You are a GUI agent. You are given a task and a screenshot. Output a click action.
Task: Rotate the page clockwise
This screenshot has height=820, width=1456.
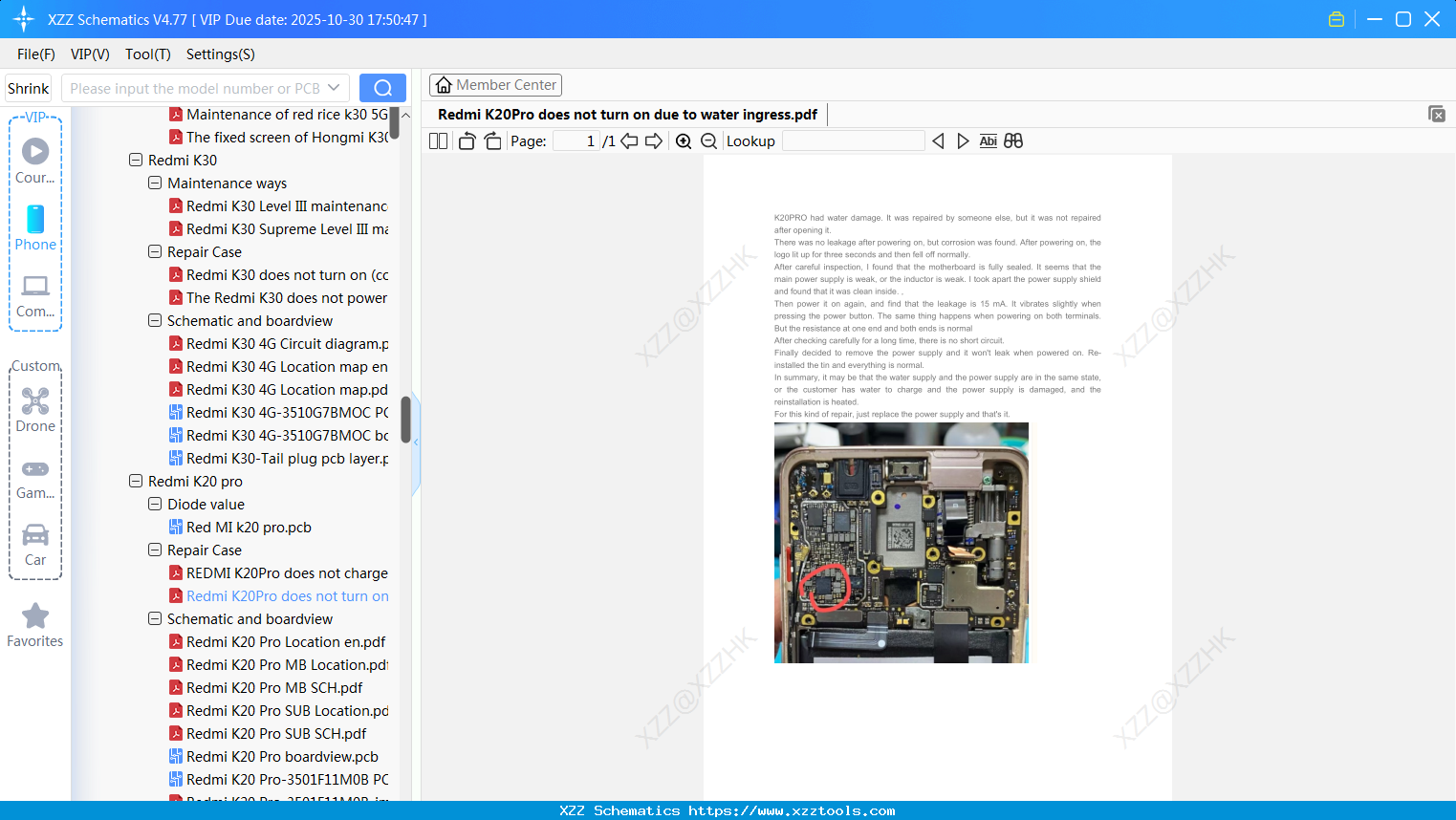(x=492, y=141)
